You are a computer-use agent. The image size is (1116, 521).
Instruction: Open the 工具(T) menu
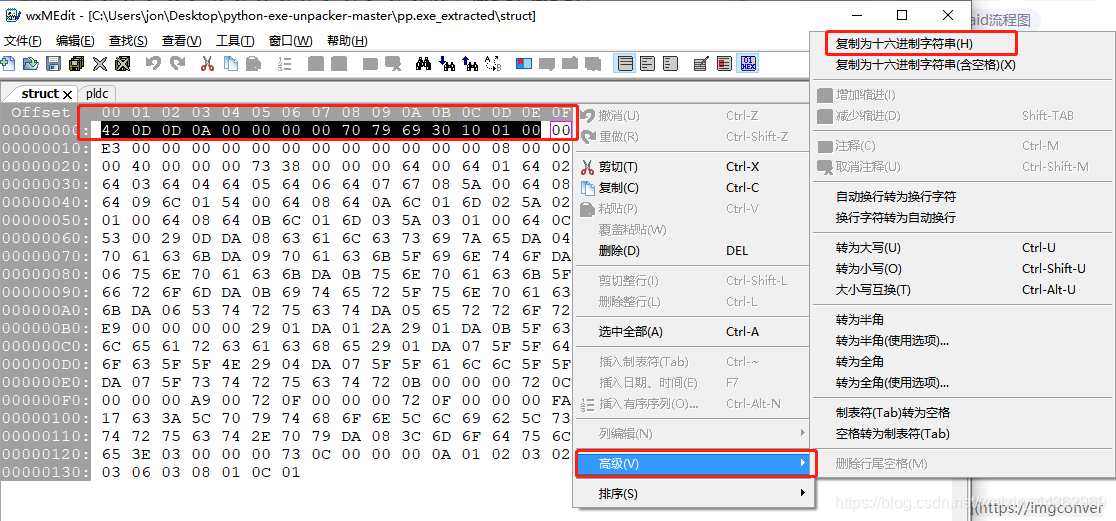(x=235, y=41)
